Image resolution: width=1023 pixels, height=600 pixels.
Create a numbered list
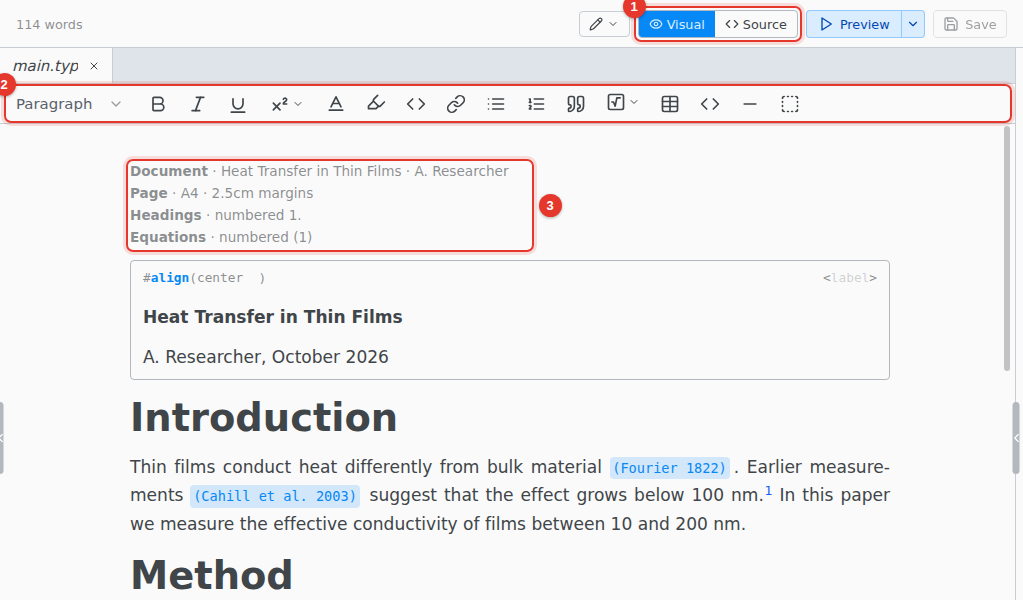(536, 104)
